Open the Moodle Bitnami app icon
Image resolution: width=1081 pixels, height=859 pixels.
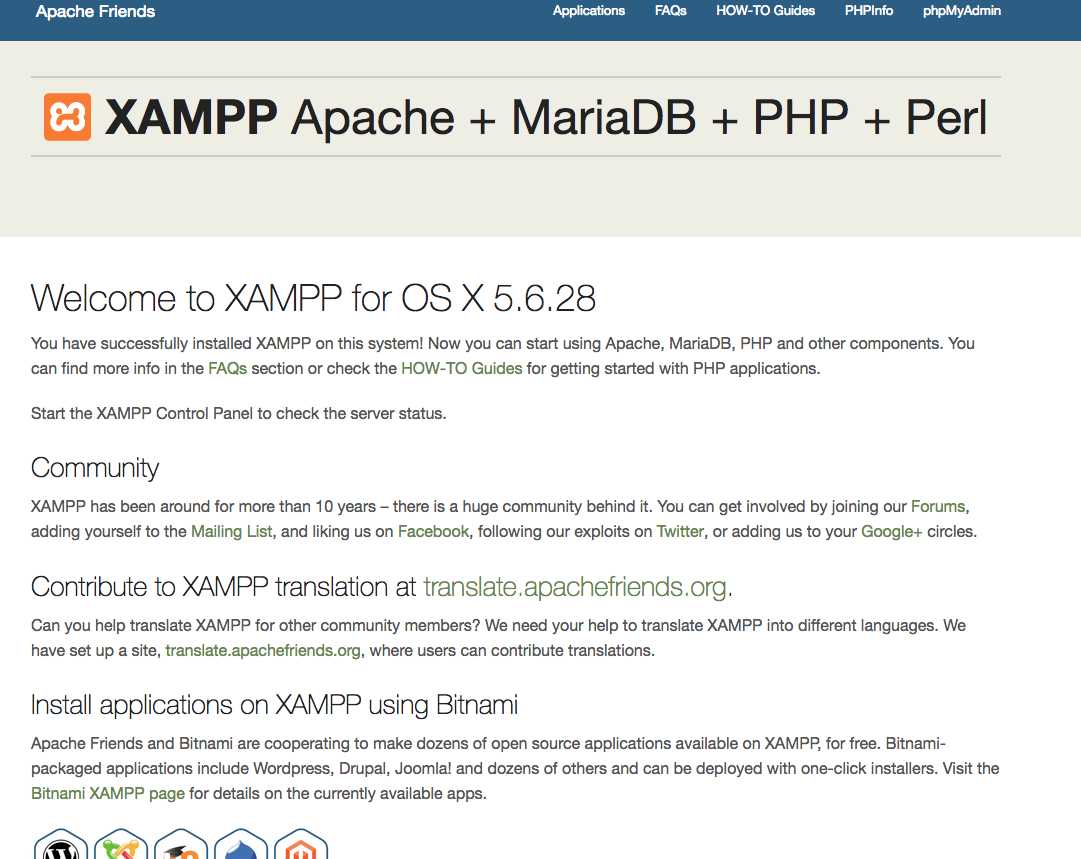pos(181,844)
